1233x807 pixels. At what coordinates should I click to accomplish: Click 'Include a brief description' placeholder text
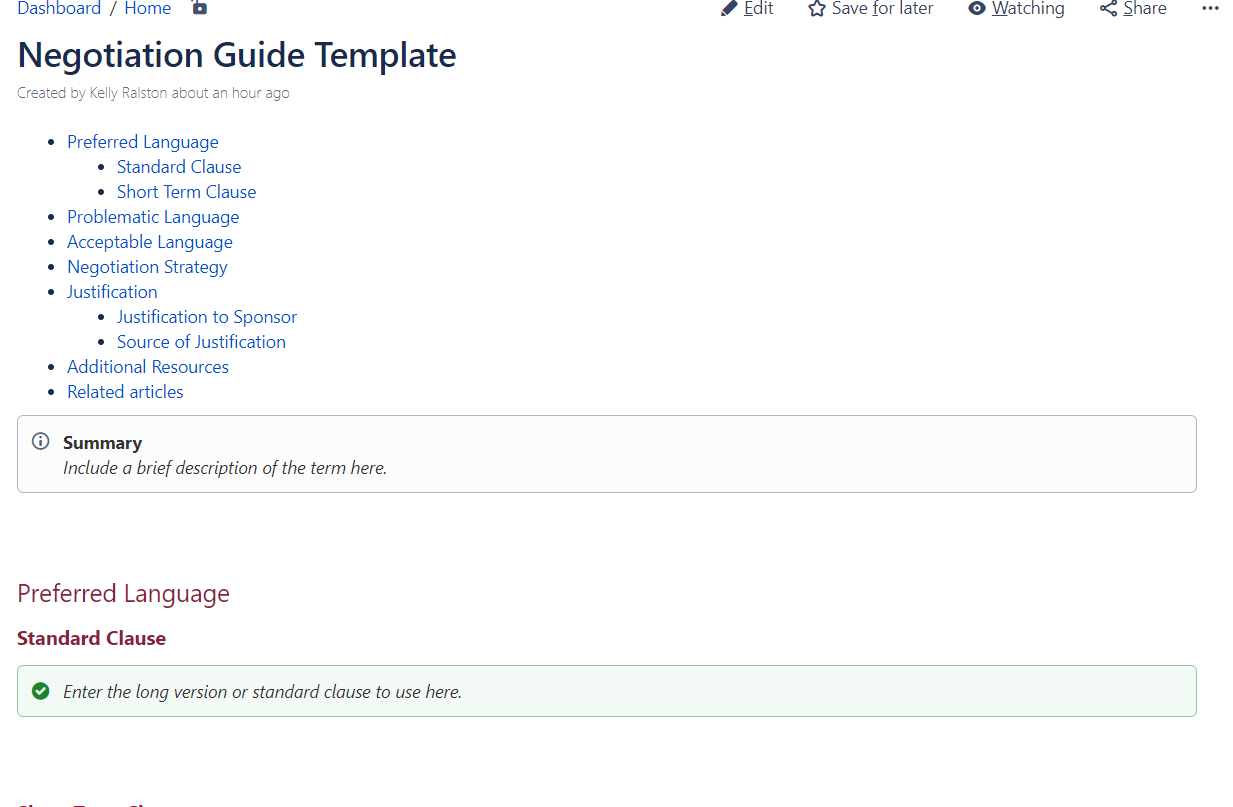[225, 468]
